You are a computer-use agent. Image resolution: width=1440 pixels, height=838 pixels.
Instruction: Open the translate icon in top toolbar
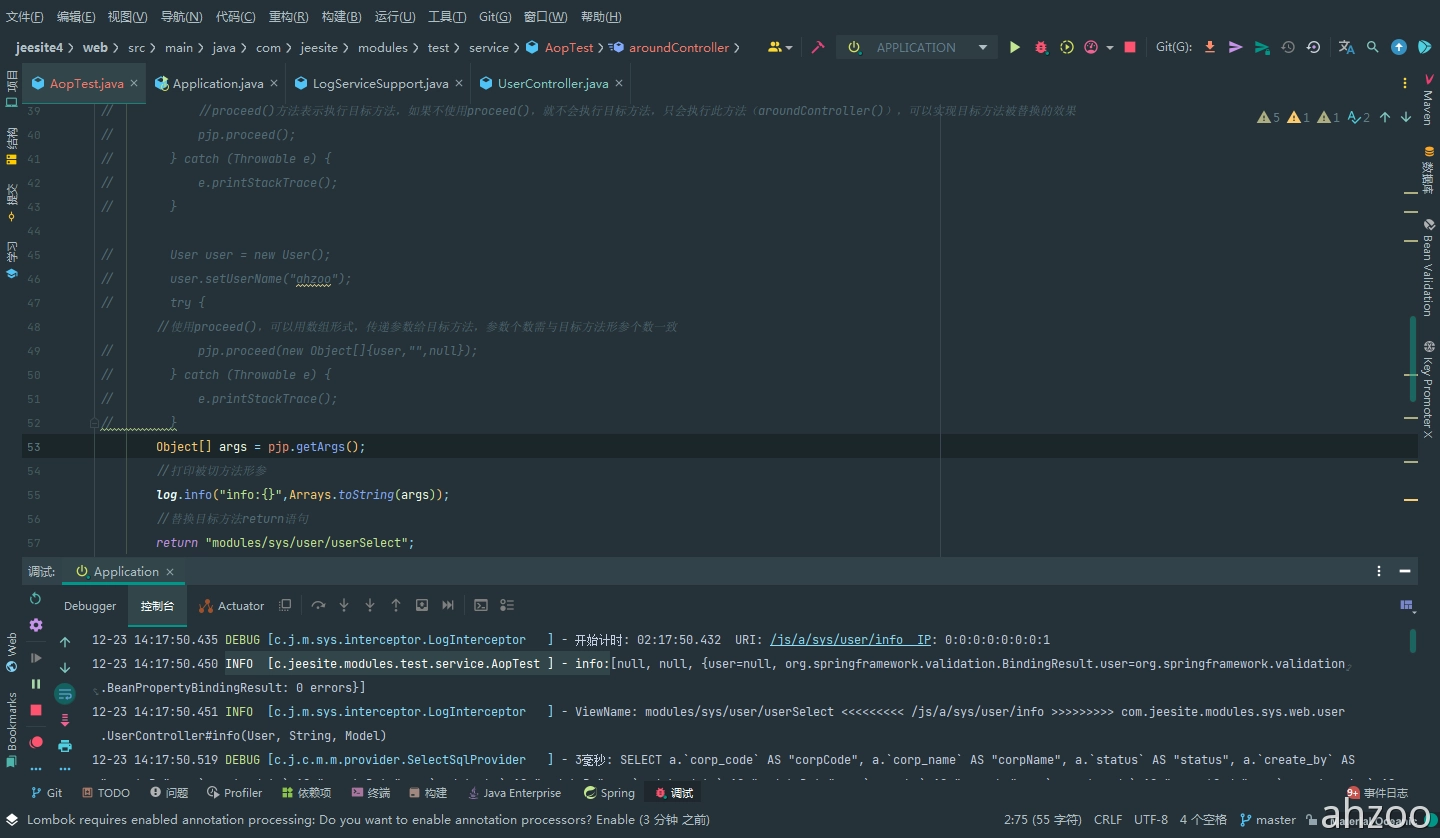tap(1346, 47)
